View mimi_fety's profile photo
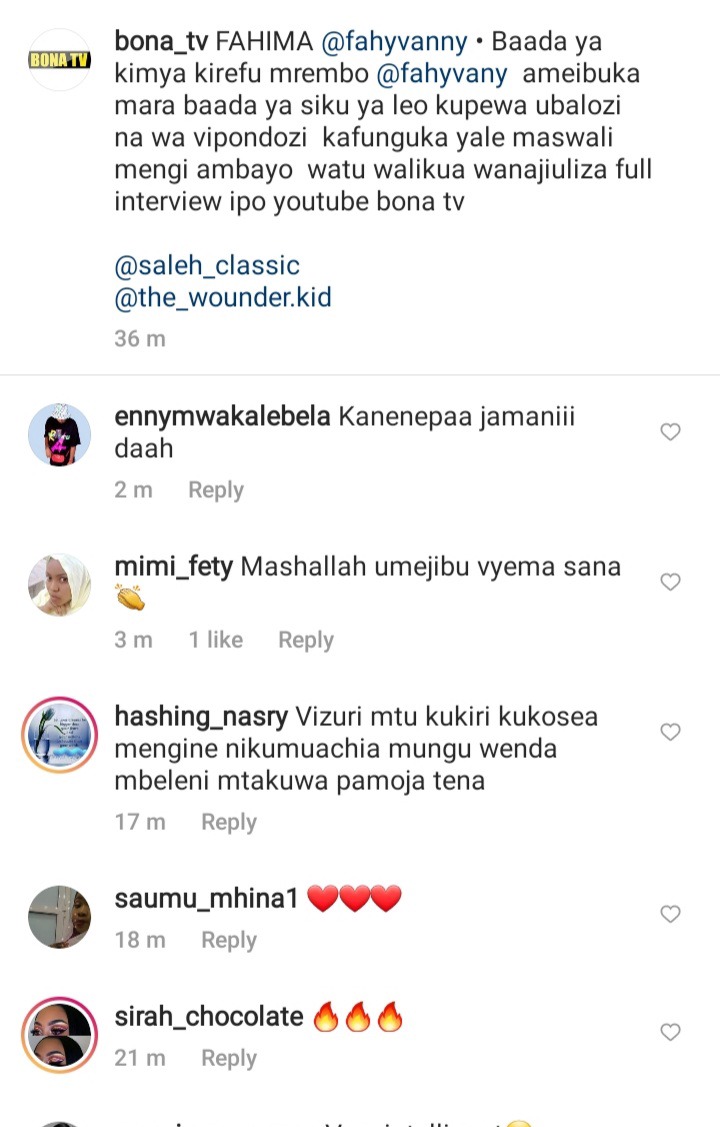 tap(60, 585)
